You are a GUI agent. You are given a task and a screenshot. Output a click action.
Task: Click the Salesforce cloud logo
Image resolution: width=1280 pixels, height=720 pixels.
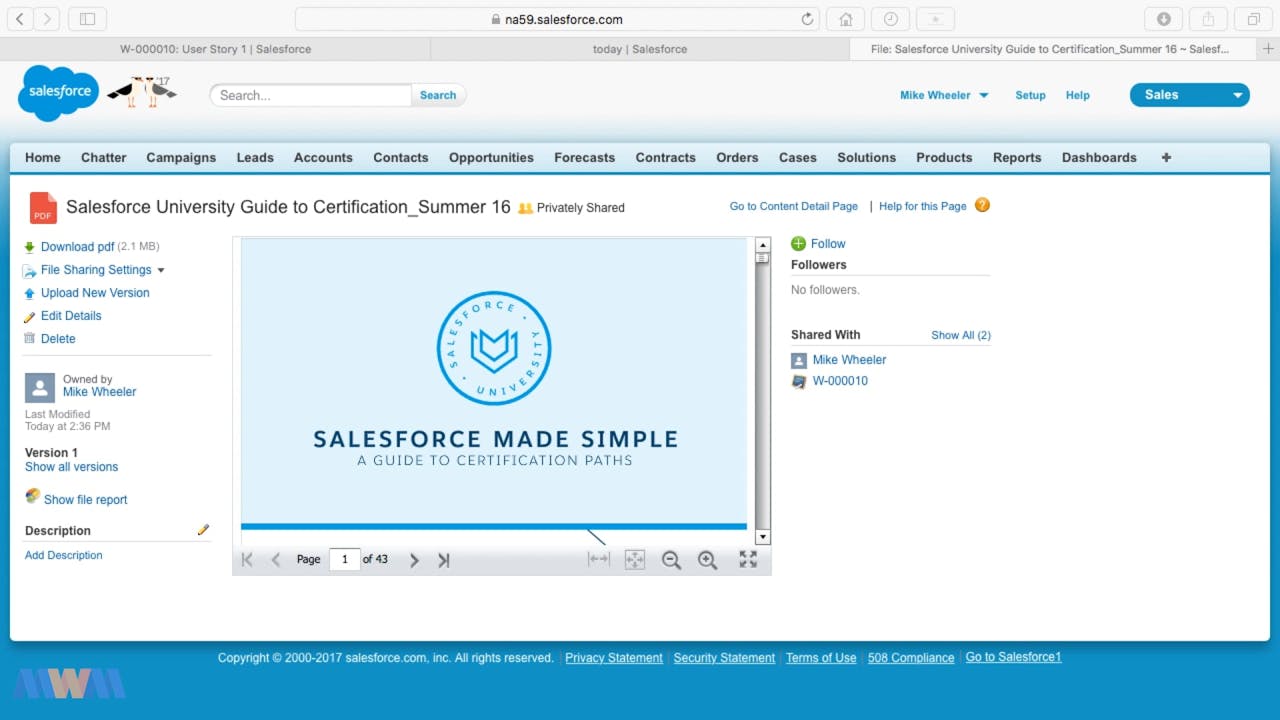[x=59, y=92]
